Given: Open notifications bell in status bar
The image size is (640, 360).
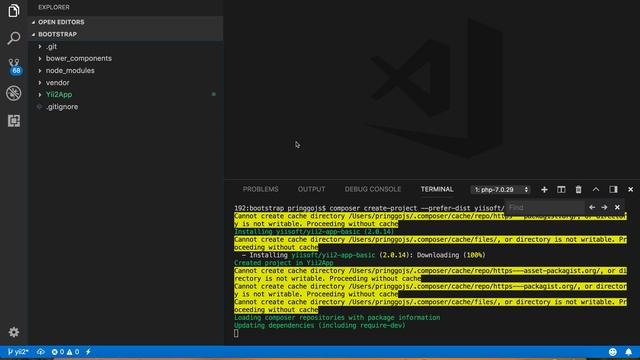Looking at the screenshot, I should coord(629,352).
